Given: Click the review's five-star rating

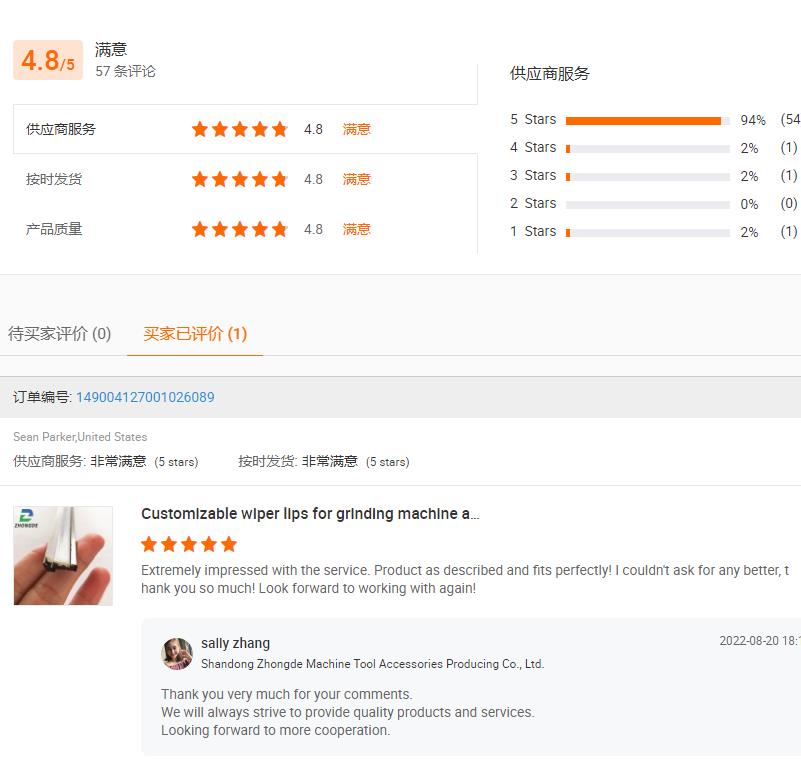Looking at the screenshot, I should tap(189, 544).
